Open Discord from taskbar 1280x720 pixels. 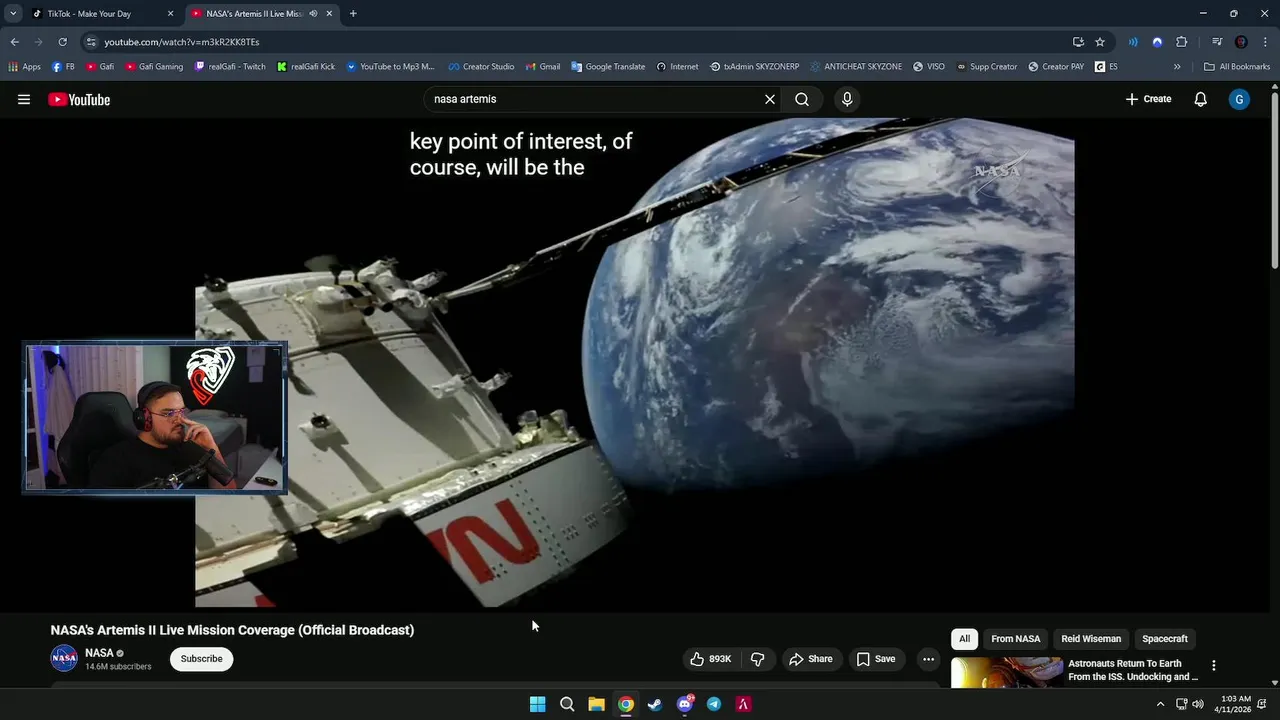click(x=685, y=704)
